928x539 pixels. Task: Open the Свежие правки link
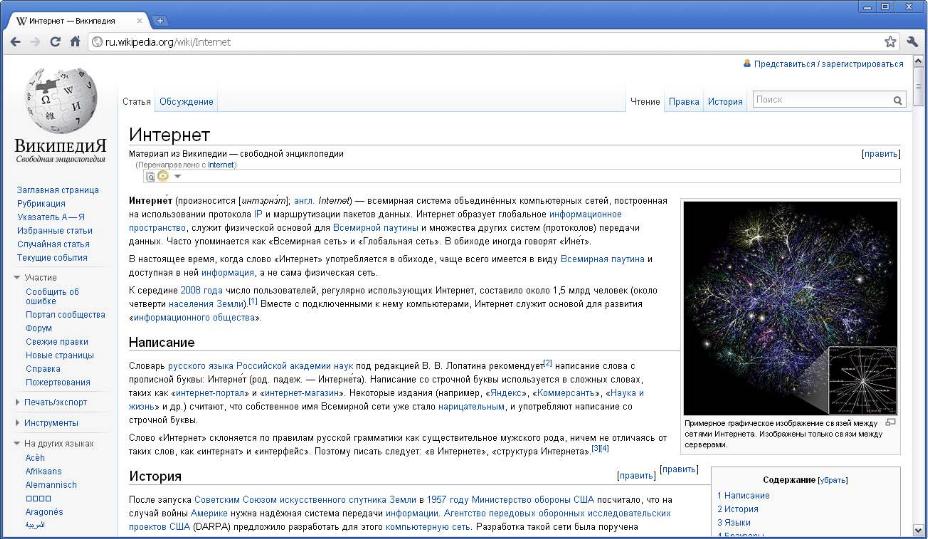pyautogui.click(x=57, y=342)
